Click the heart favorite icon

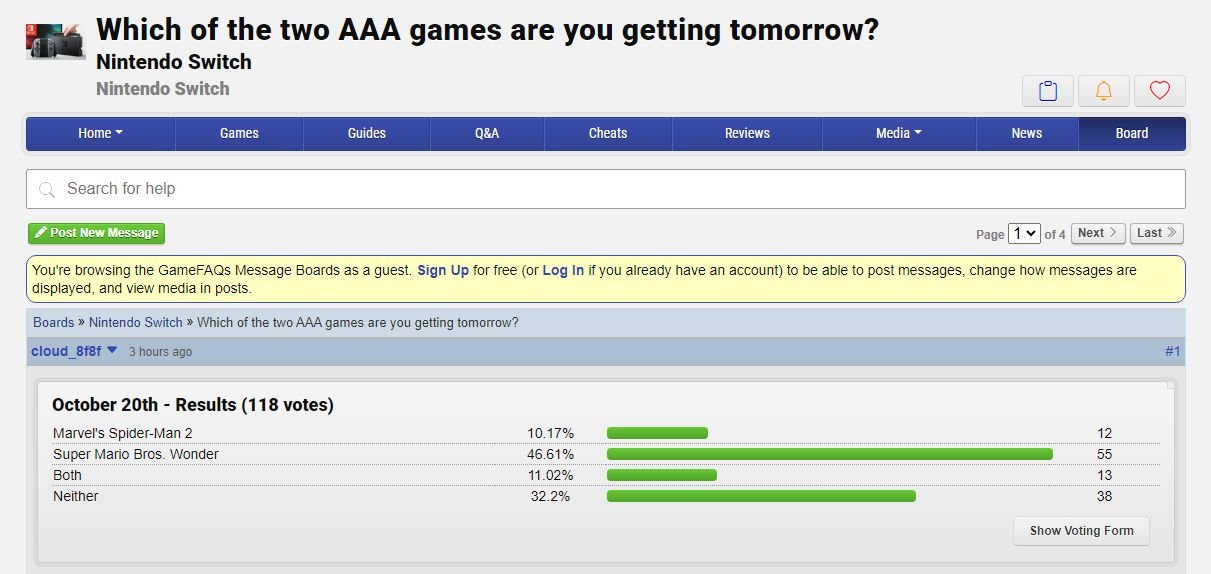pos(1159,91)
